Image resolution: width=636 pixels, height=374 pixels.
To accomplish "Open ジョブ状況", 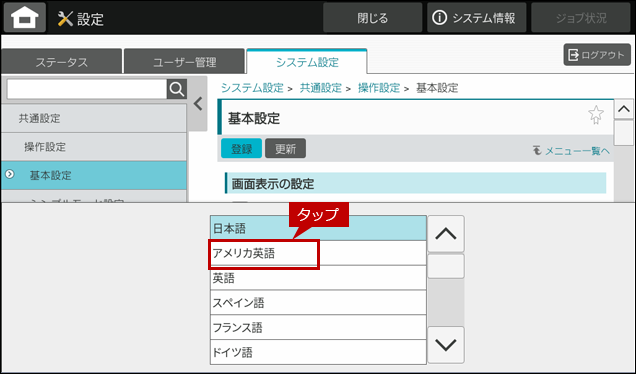I will pos(581,18).
